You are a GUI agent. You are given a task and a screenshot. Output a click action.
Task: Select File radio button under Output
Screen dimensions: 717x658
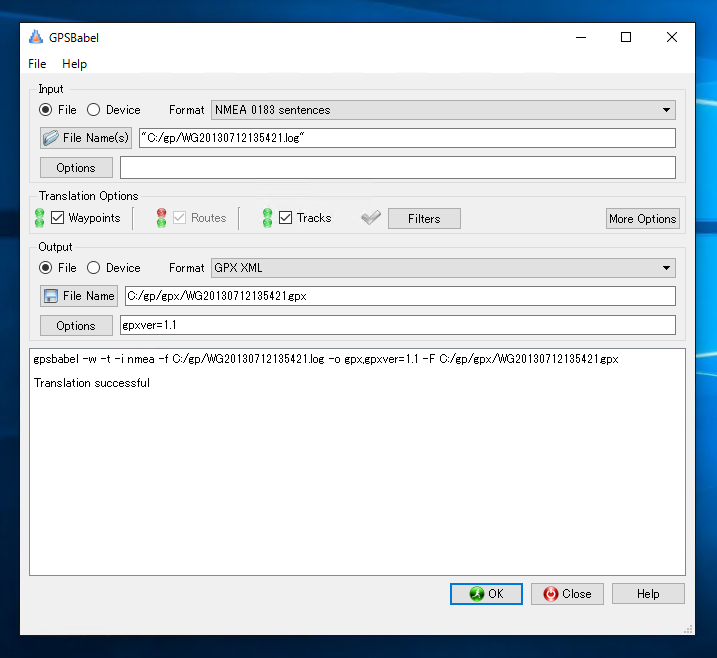pyautogui.click(x=45, y=267)
